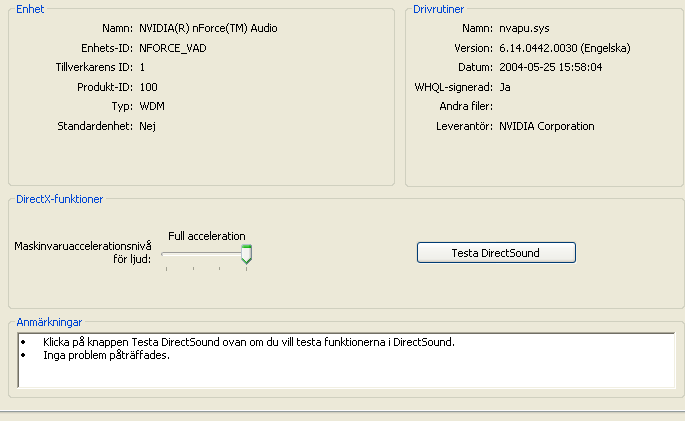Click the Leverantör value NVIDIA Corporation
The image size is (685, 421).
pos(547,126)
